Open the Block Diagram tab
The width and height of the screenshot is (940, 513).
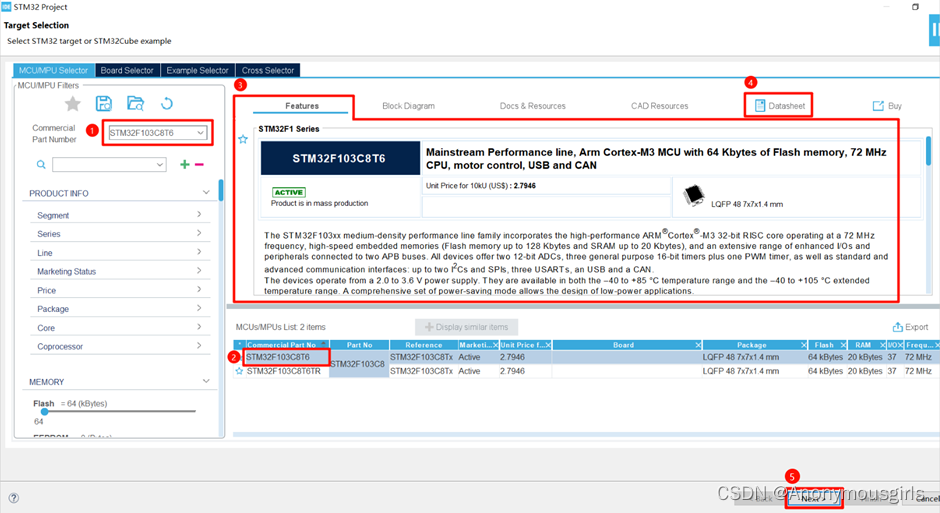[x=408, y=105]
